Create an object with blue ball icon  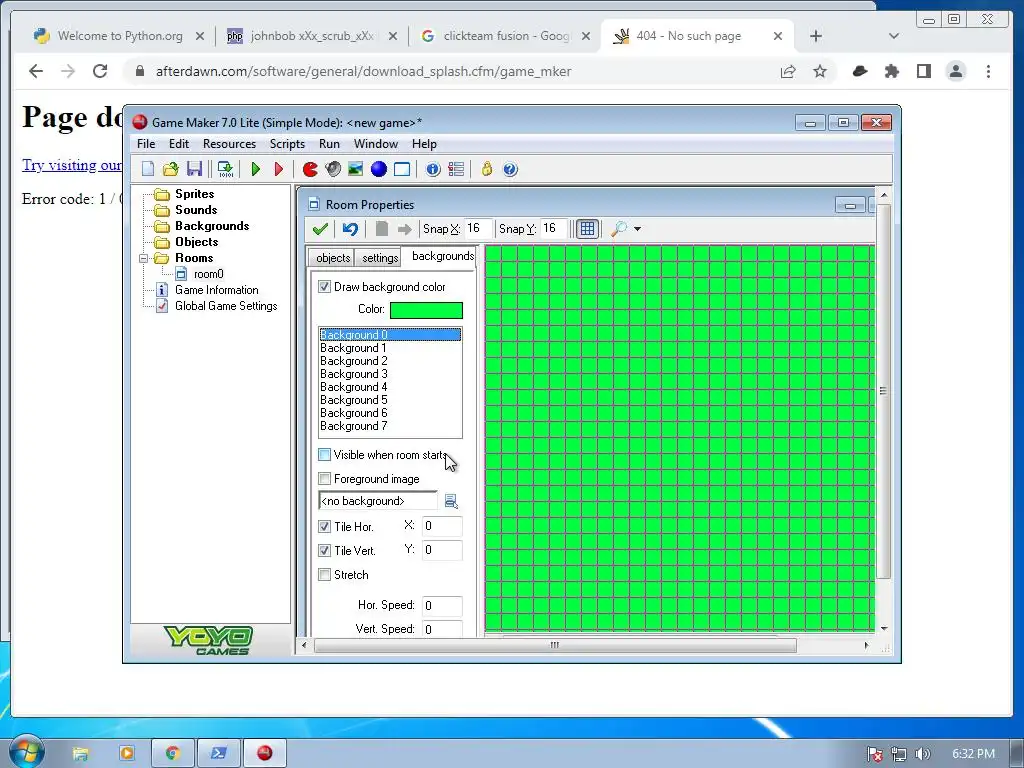click(x=379, y=169)
